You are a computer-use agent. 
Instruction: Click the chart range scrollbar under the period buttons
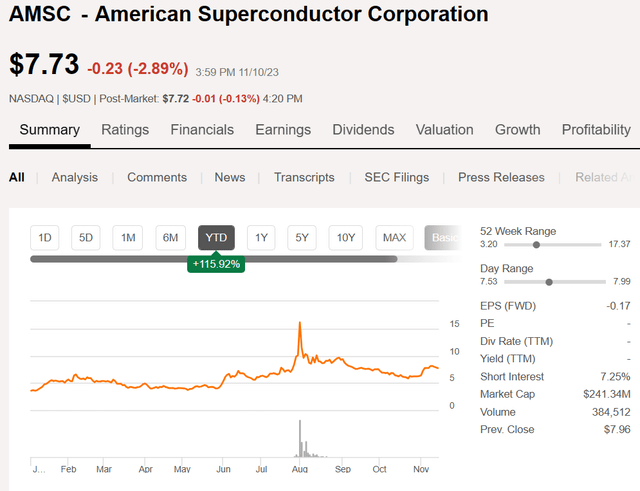pos(213,259)
